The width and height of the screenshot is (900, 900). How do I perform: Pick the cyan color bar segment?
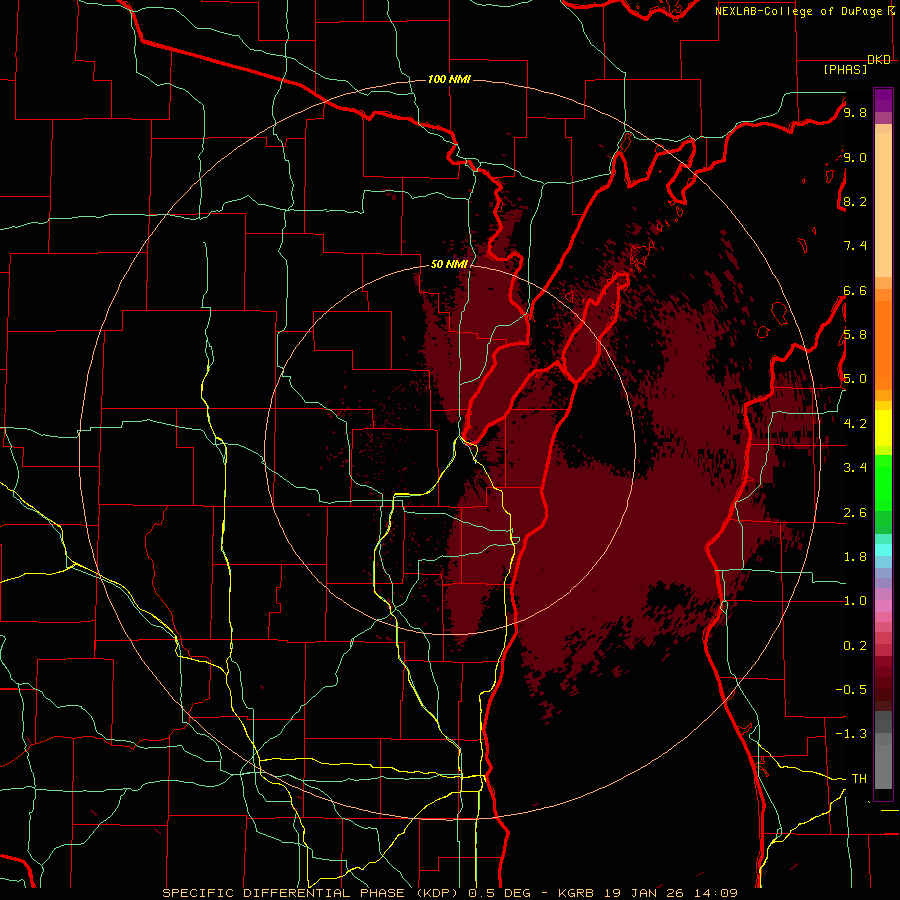click(883, 550)
